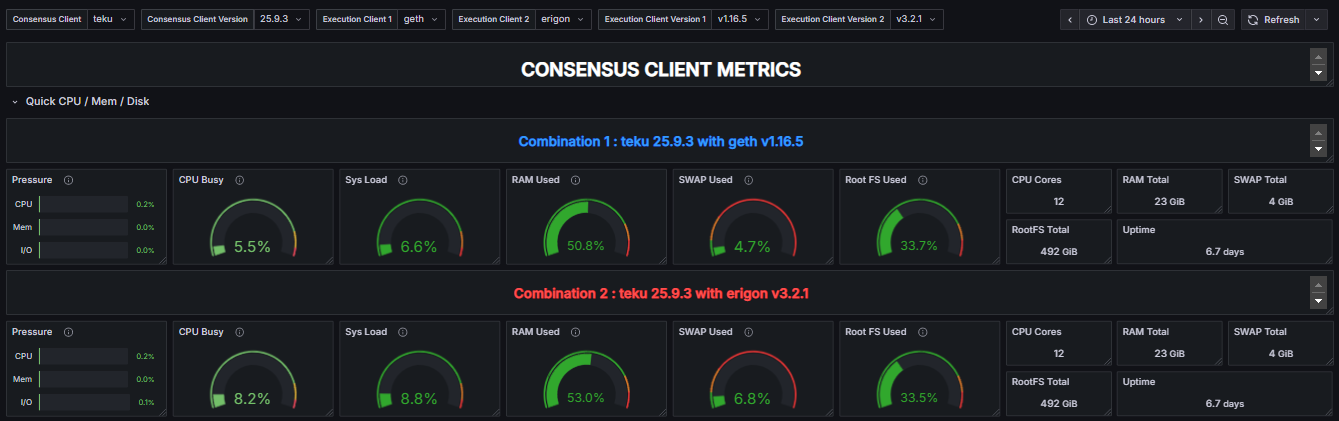This screenshot has width=1339, height=421.
Task: Click the zoom out time range icon
Action: 1223,19
